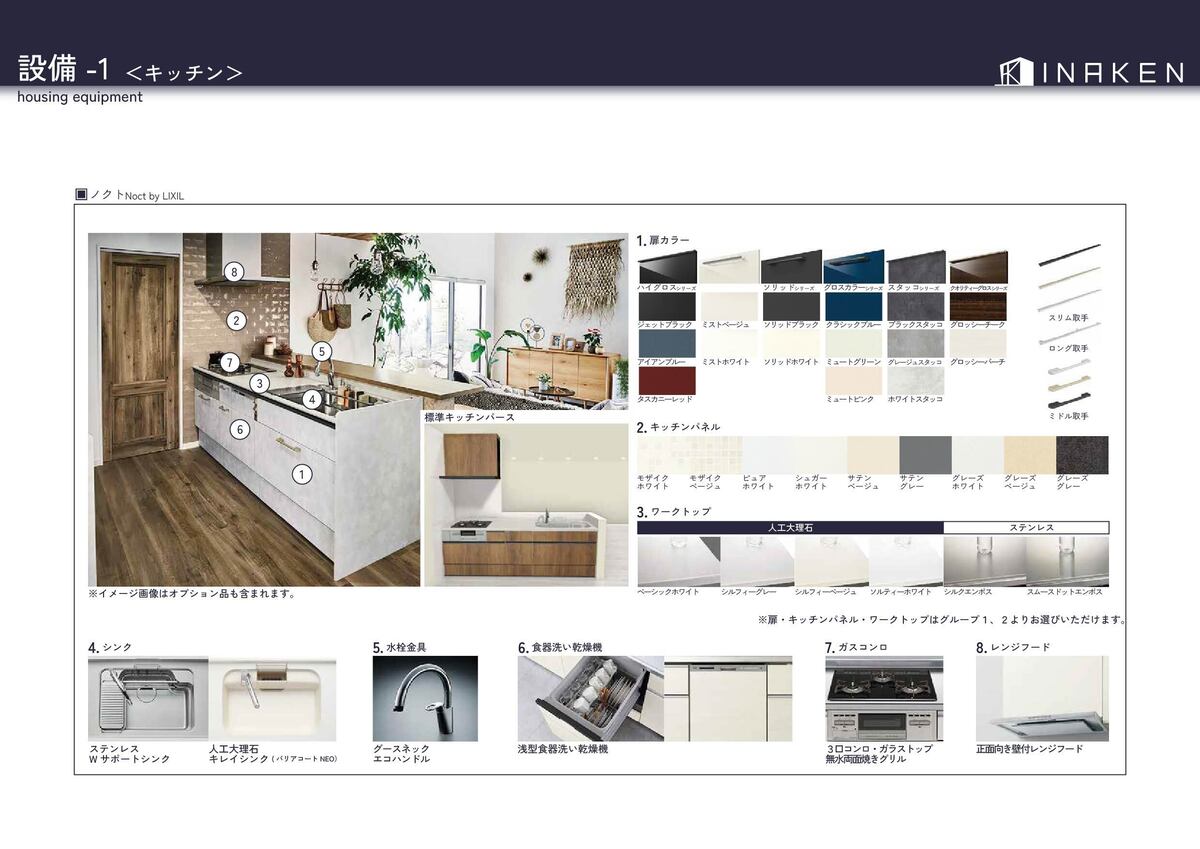
Task: Click the circled number 8 range hood marker
Action: [234, 272]
